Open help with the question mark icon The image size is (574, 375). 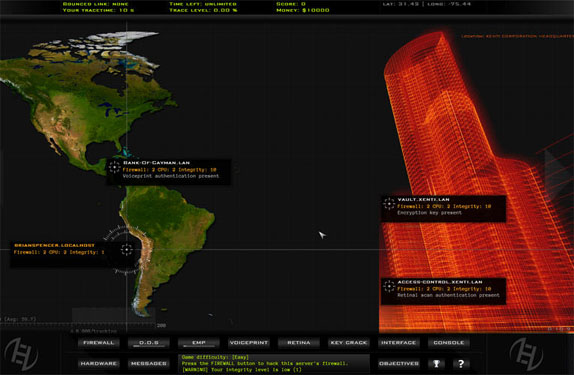[461, 364]
